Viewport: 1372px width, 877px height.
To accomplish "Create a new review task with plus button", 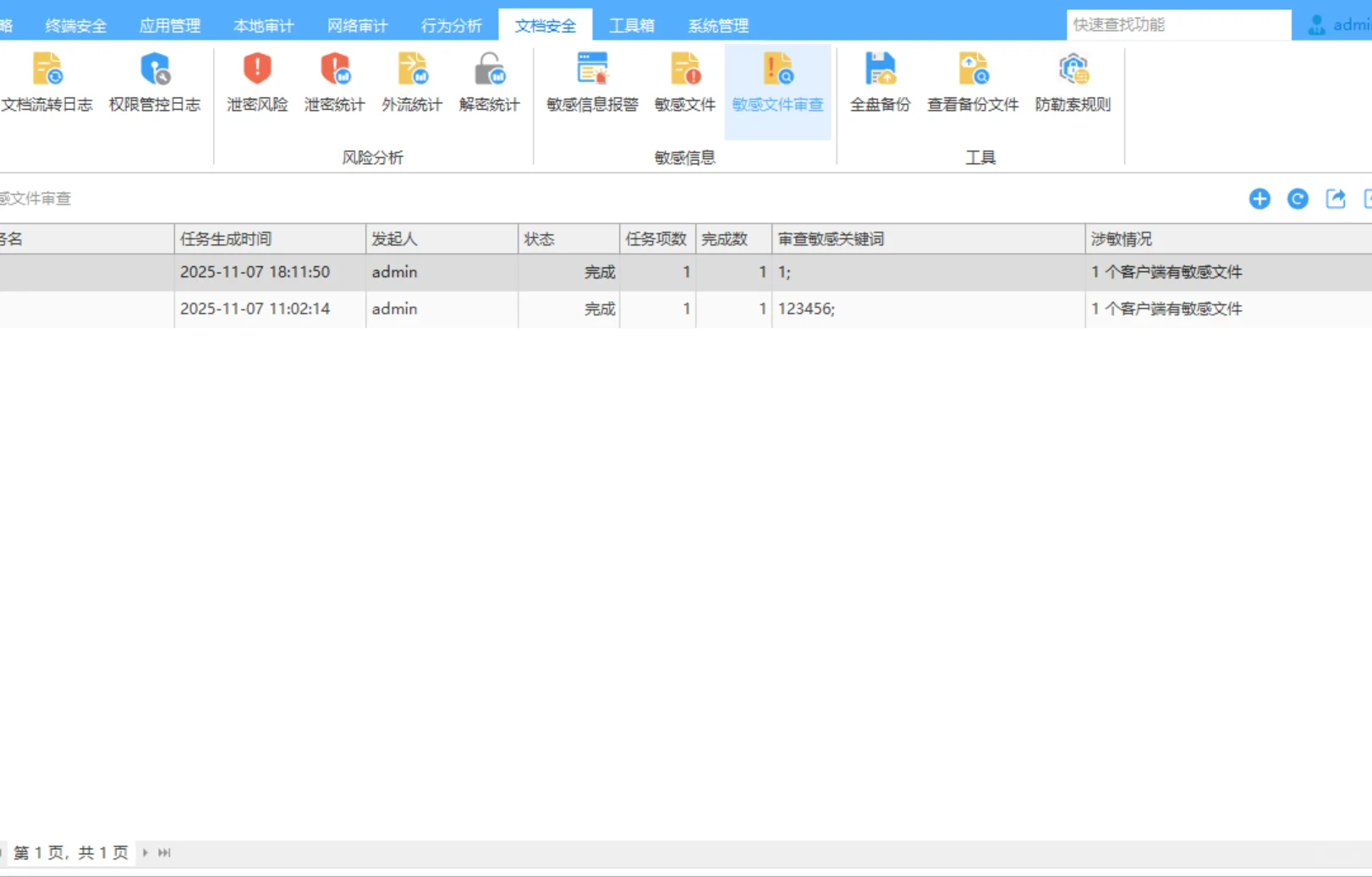I will click(x=1259, y=199).
